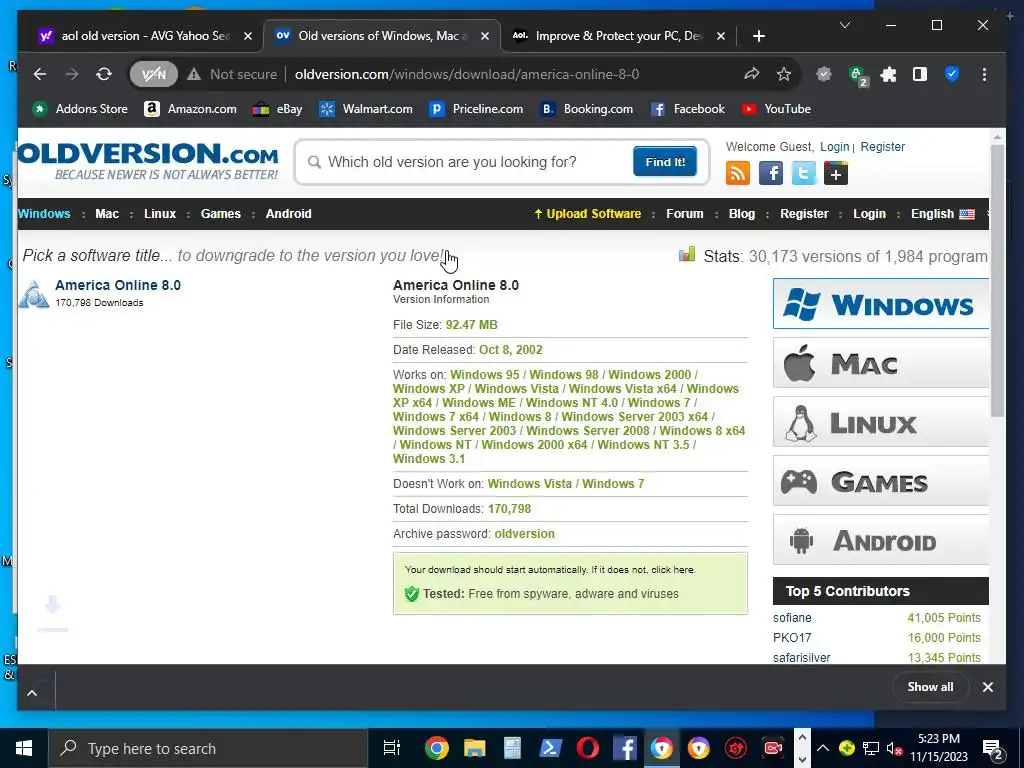Open the site's Facebook icon
Screen dimensions: 1024x768
click(771, 173)
